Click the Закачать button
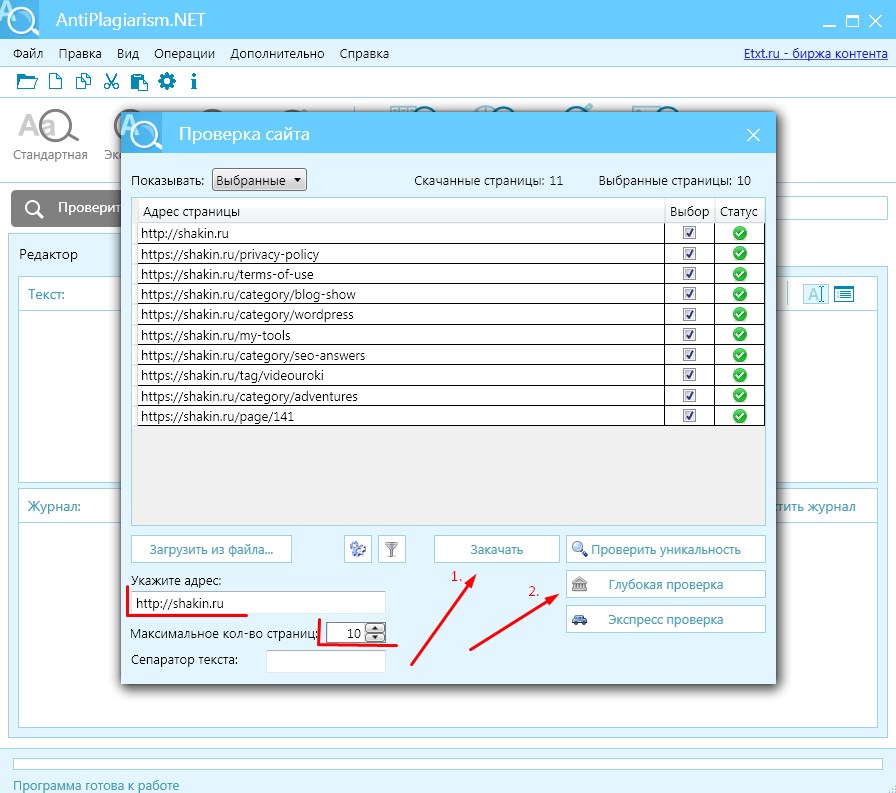This screenshot has height=793, width=896. click(x=497, y=549)
